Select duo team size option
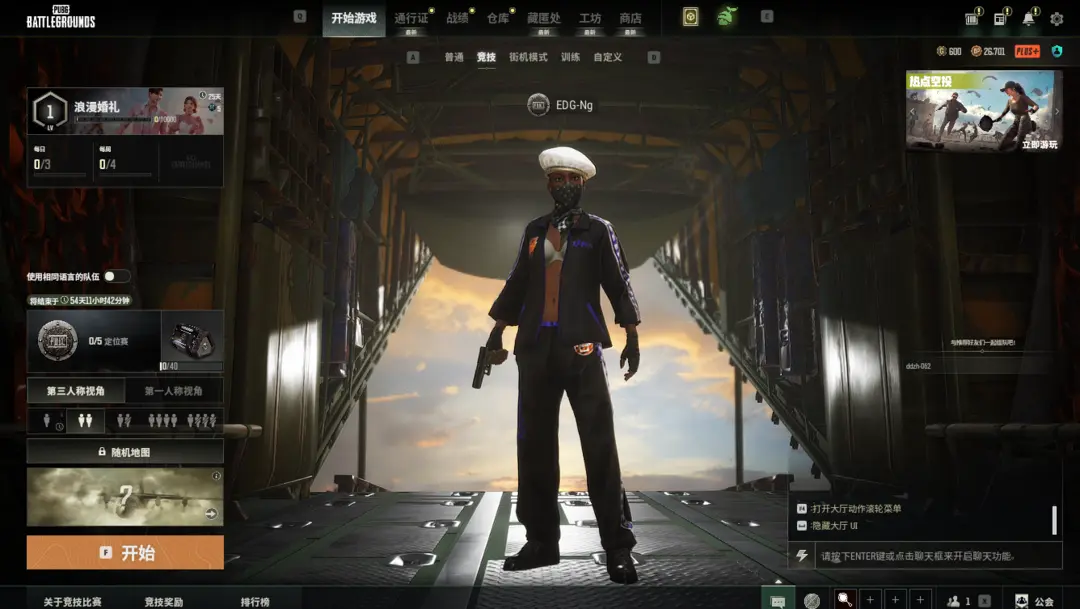 [x=85, y=420]
